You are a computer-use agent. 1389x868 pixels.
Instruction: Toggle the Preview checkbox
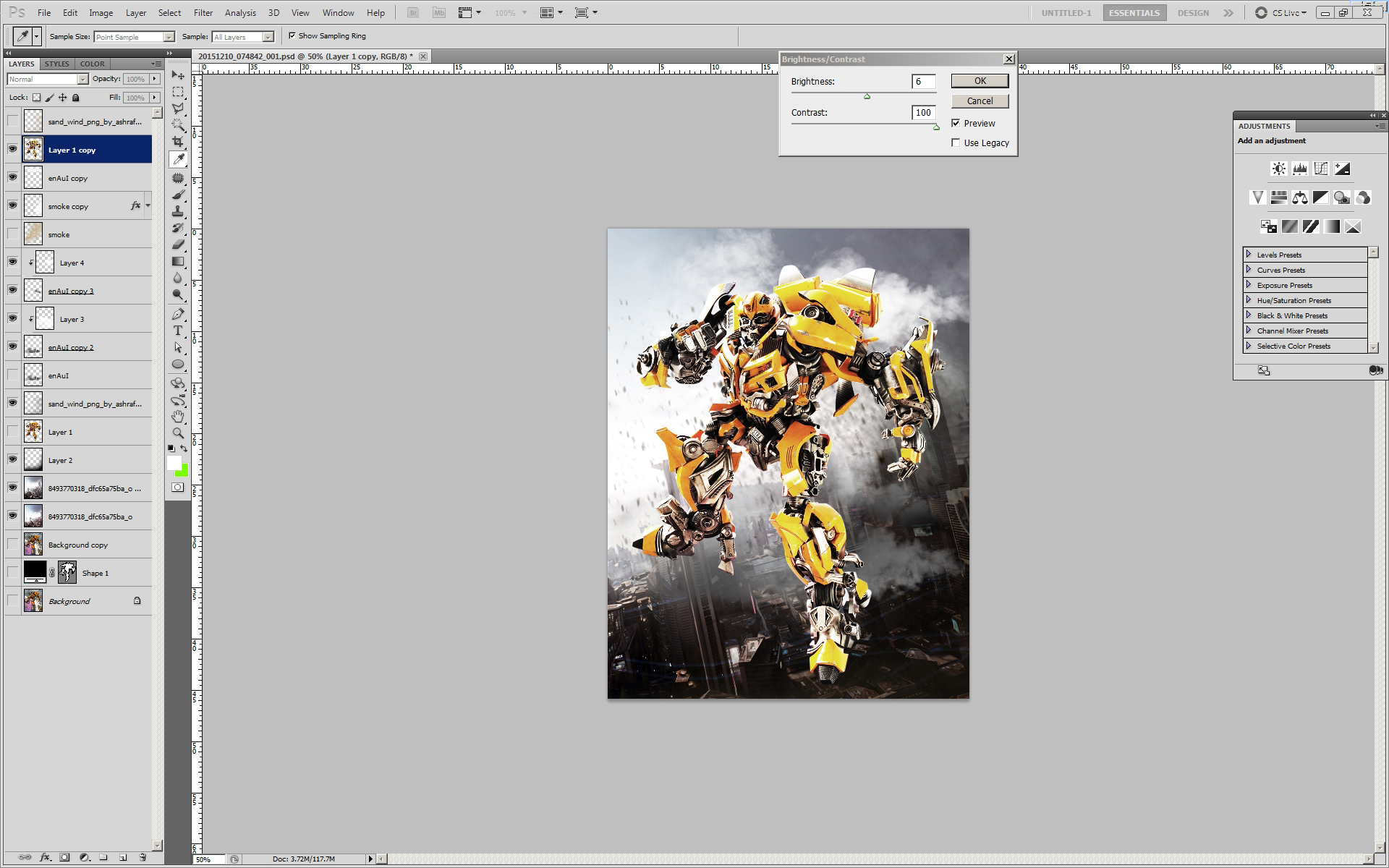point(956,123)
